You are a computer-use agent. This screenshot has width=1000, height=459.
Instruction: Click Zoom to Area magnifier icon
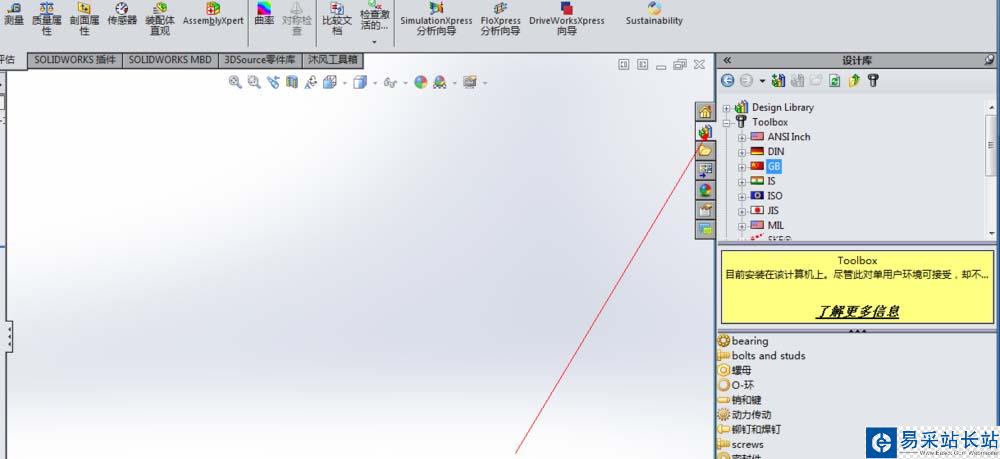pos(254,82)
